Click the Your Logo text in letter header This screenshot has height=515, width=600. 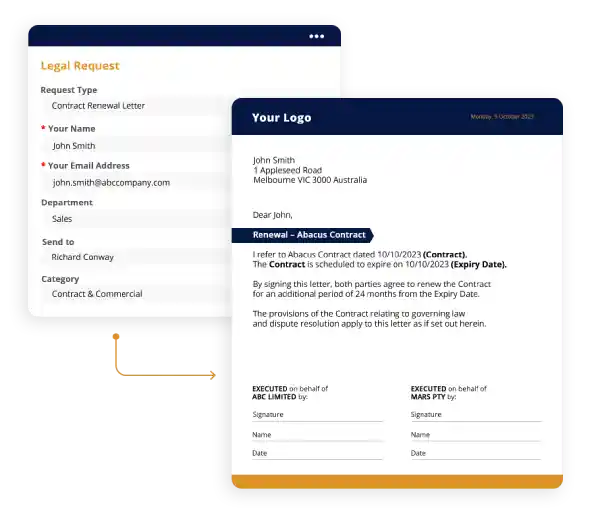tap(282, 117)
